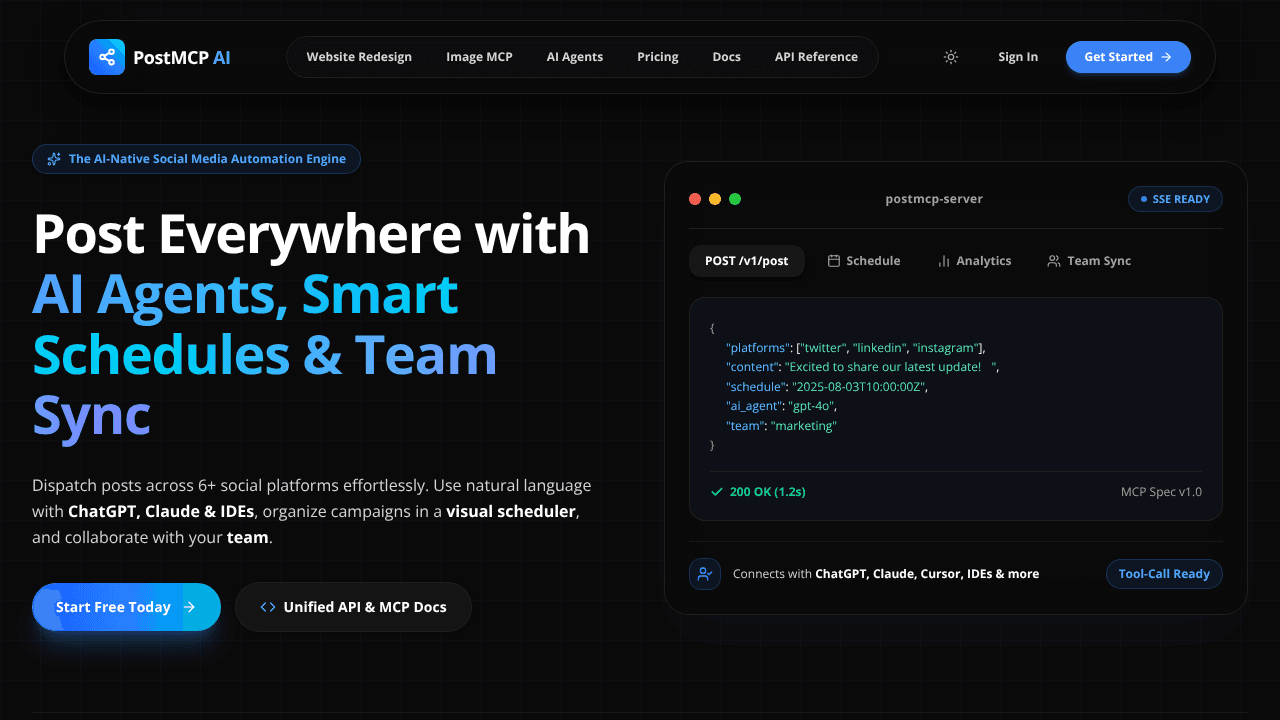Click the green traffic-light dot
The height and width of the screenshot is (720, 1280).
click(x=735, y=199)
